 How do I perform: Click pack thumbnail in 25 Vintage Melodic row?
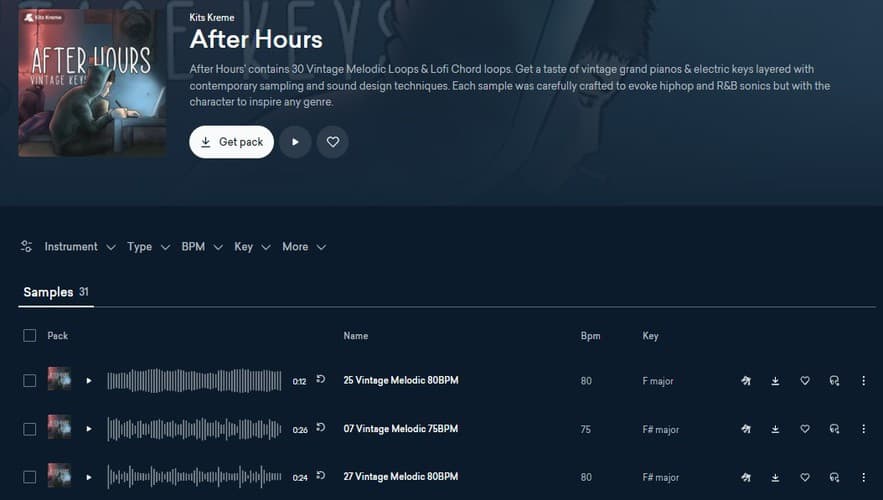coord(60,379)
